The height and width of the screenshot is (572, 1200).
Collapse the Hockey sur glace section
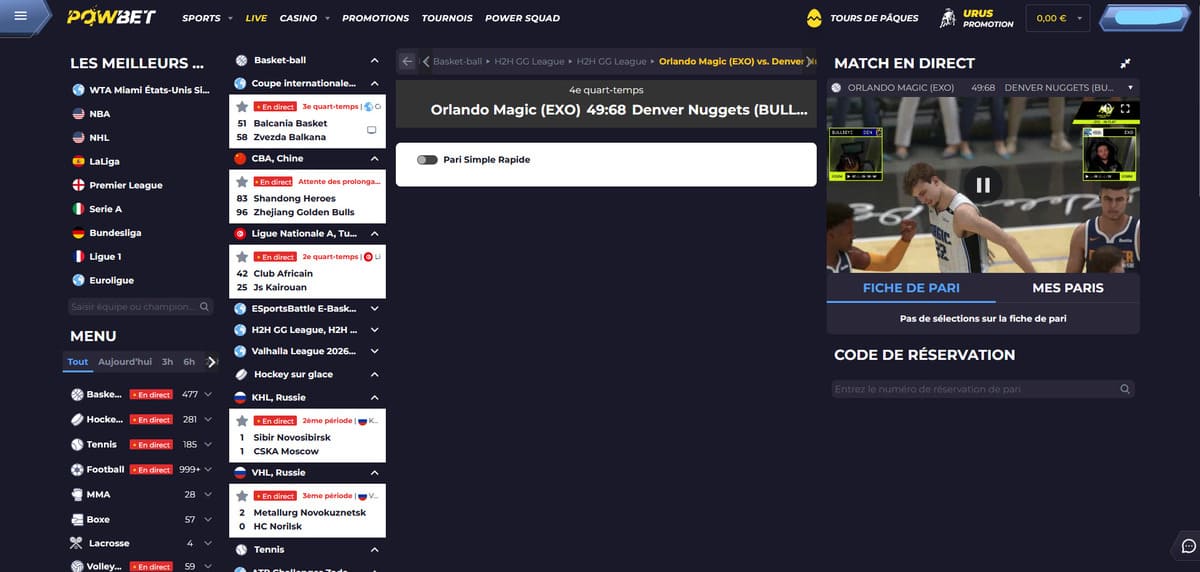click(x=375, y=374)
